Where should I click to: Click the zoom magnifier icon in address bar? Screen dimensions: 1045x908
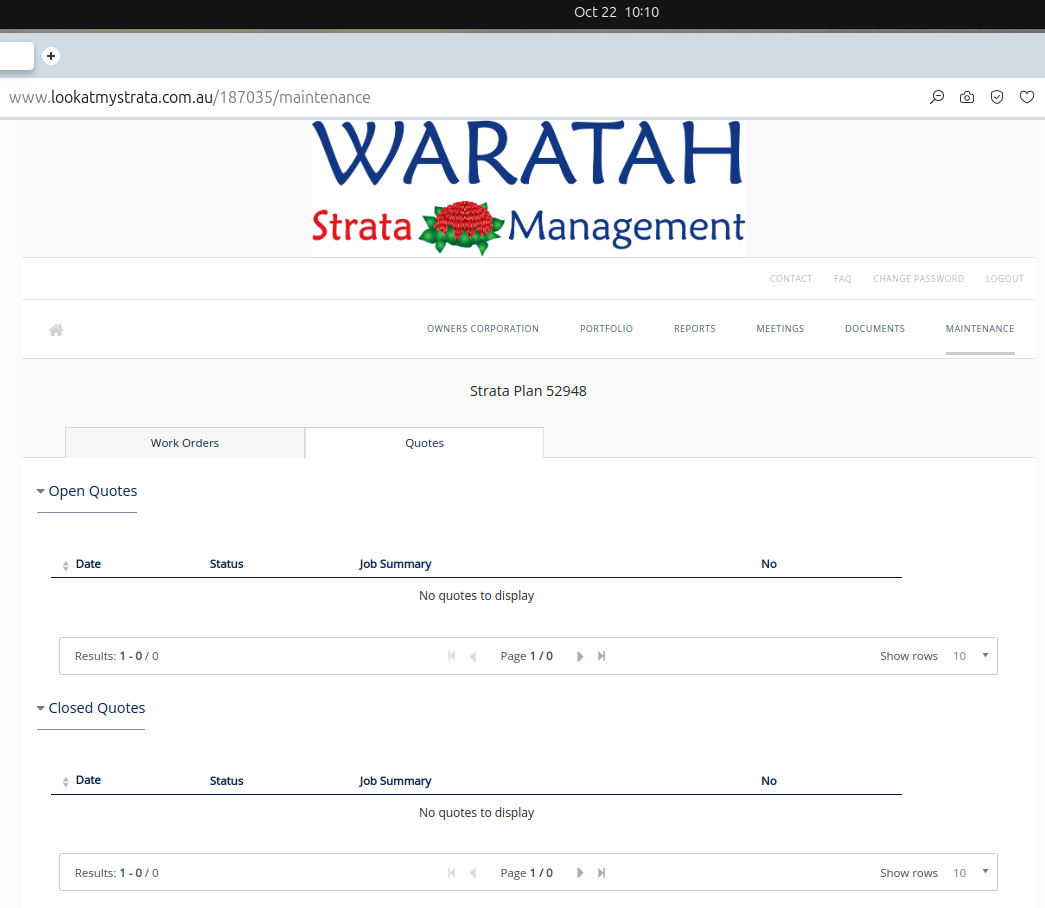[x=937, y=97]
